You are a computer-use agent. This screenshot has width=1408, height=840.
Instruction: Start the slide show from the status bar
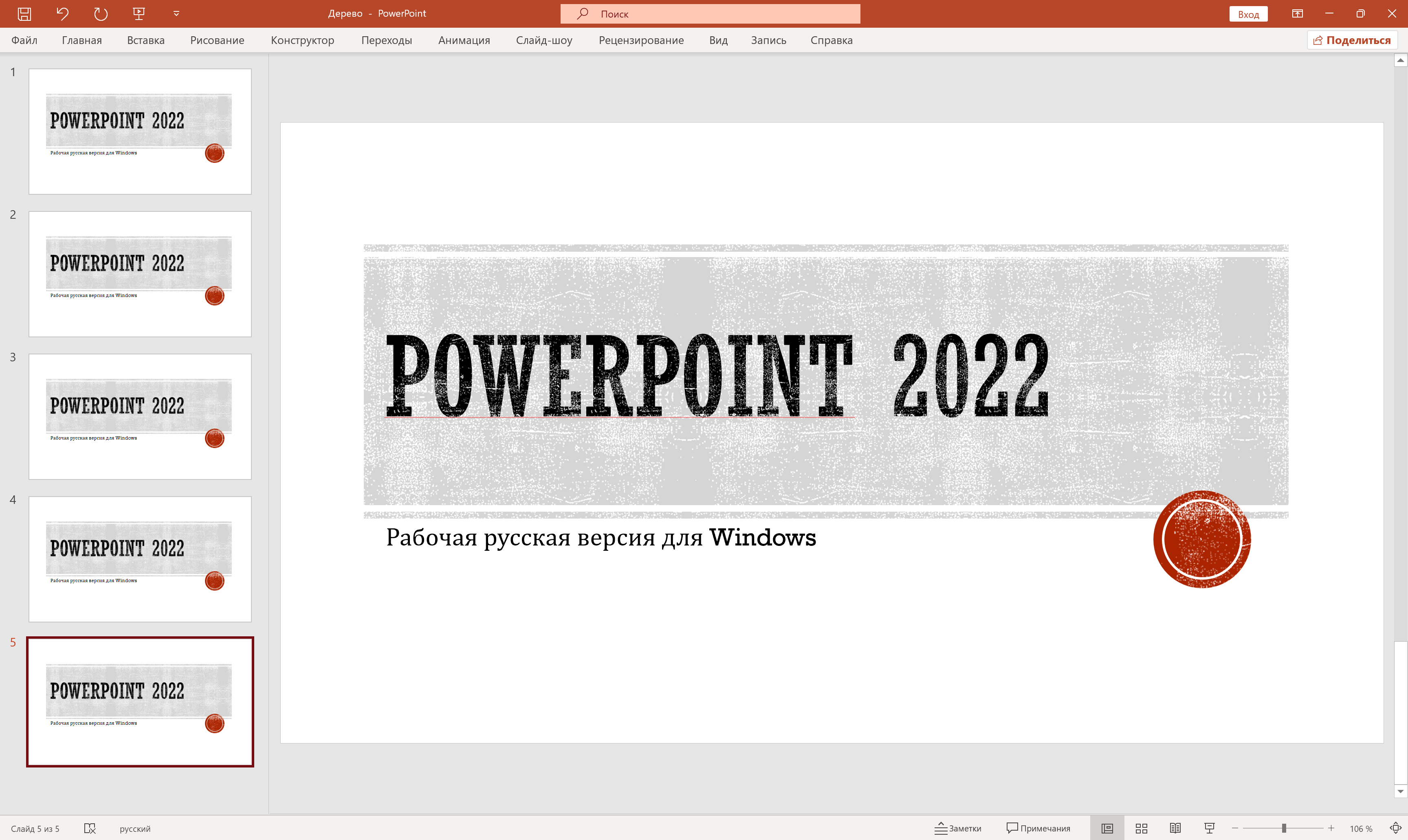coord(1208,827)
